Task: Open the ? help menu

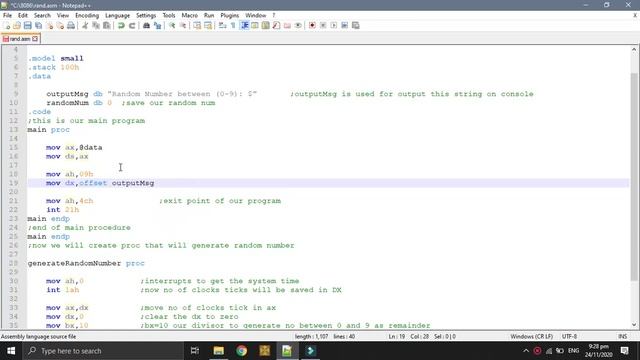Action: coord(274,16)
